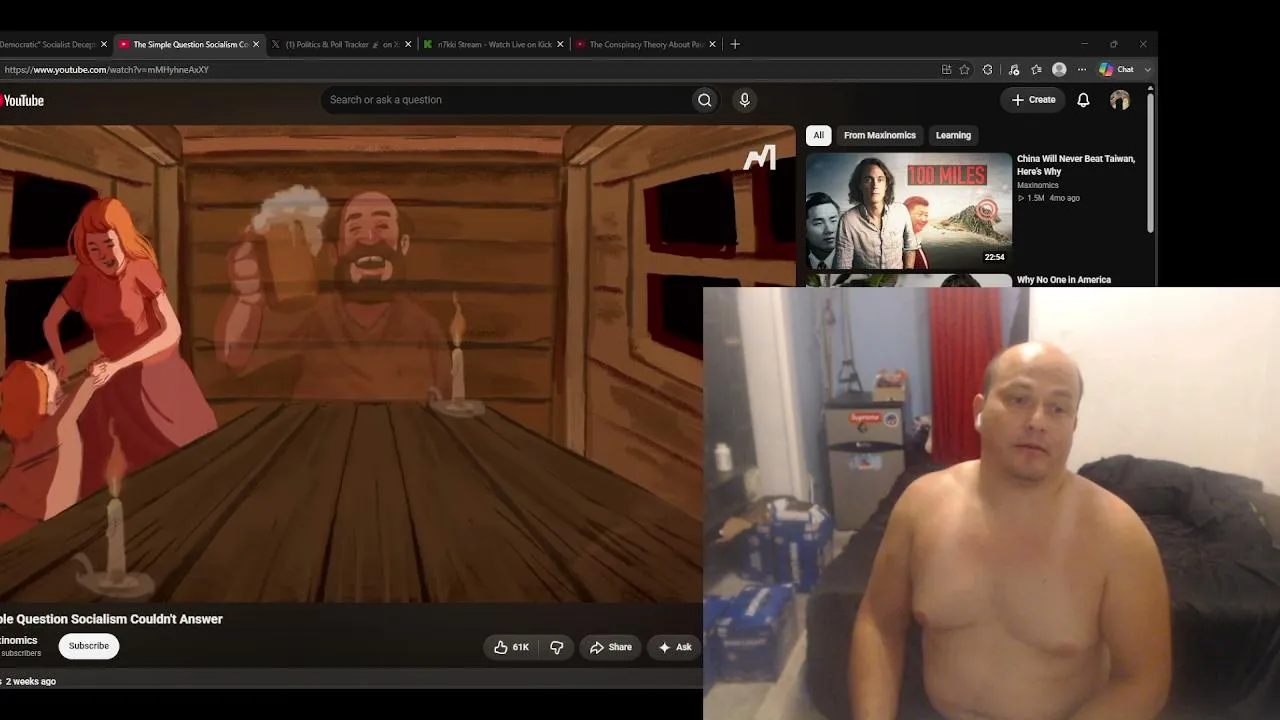Open the Copilot Chat button
Screen dimensions: 1280x720
tap(1117, 70)
